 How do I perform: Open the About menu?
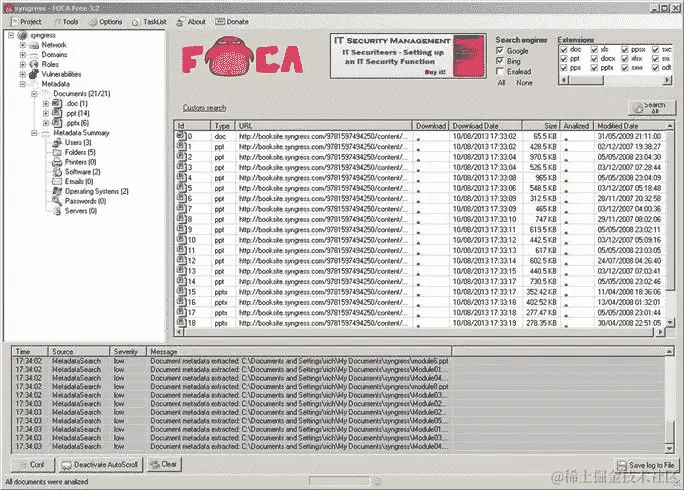[191, 22]
